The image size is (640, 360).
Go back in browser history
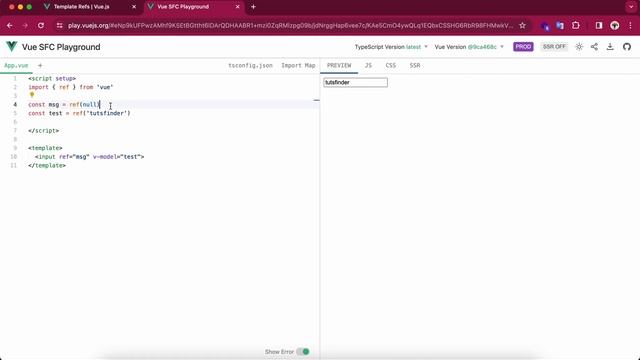coord(9,25)
